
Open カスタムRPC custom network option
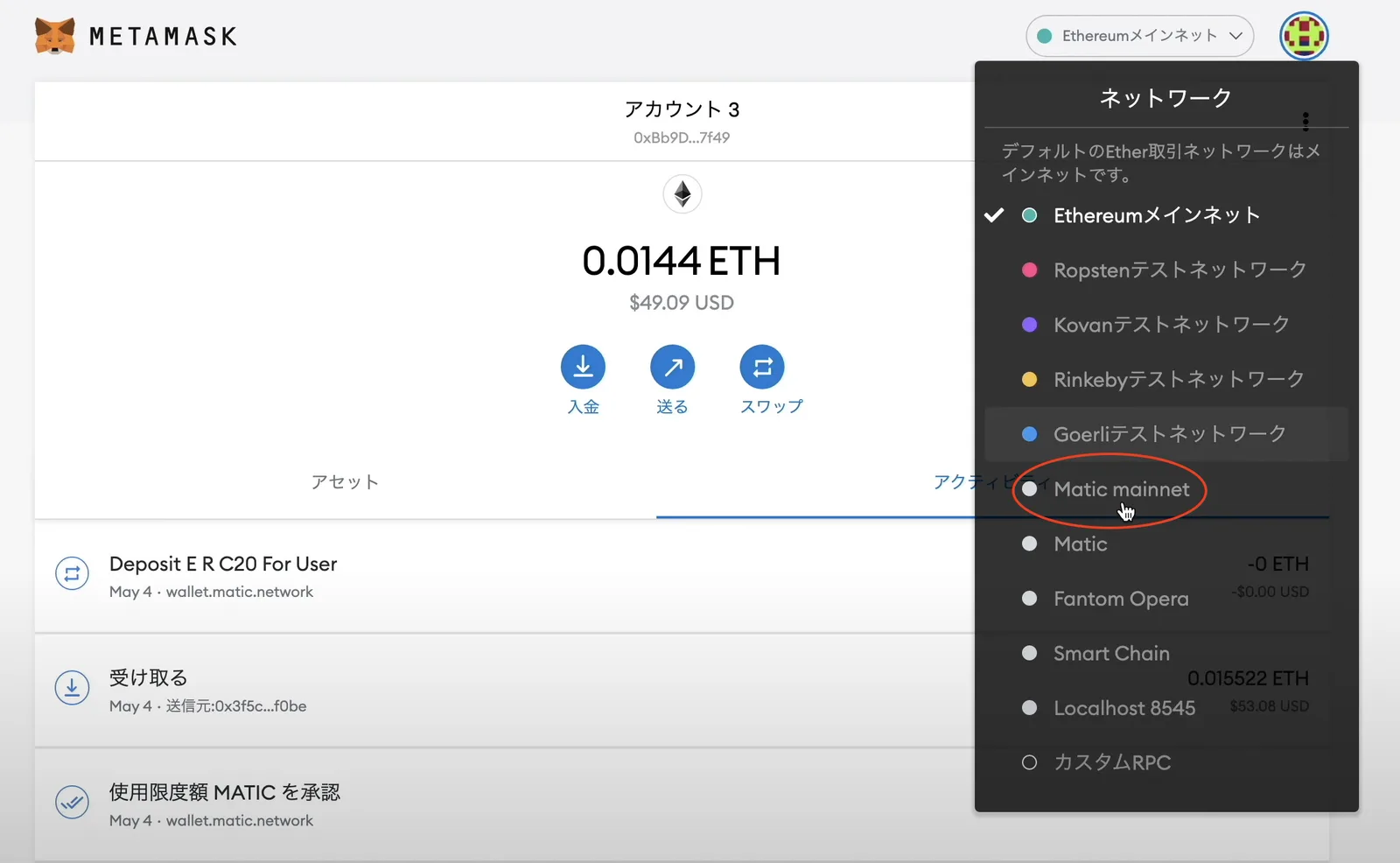(x=1166, y=762)
